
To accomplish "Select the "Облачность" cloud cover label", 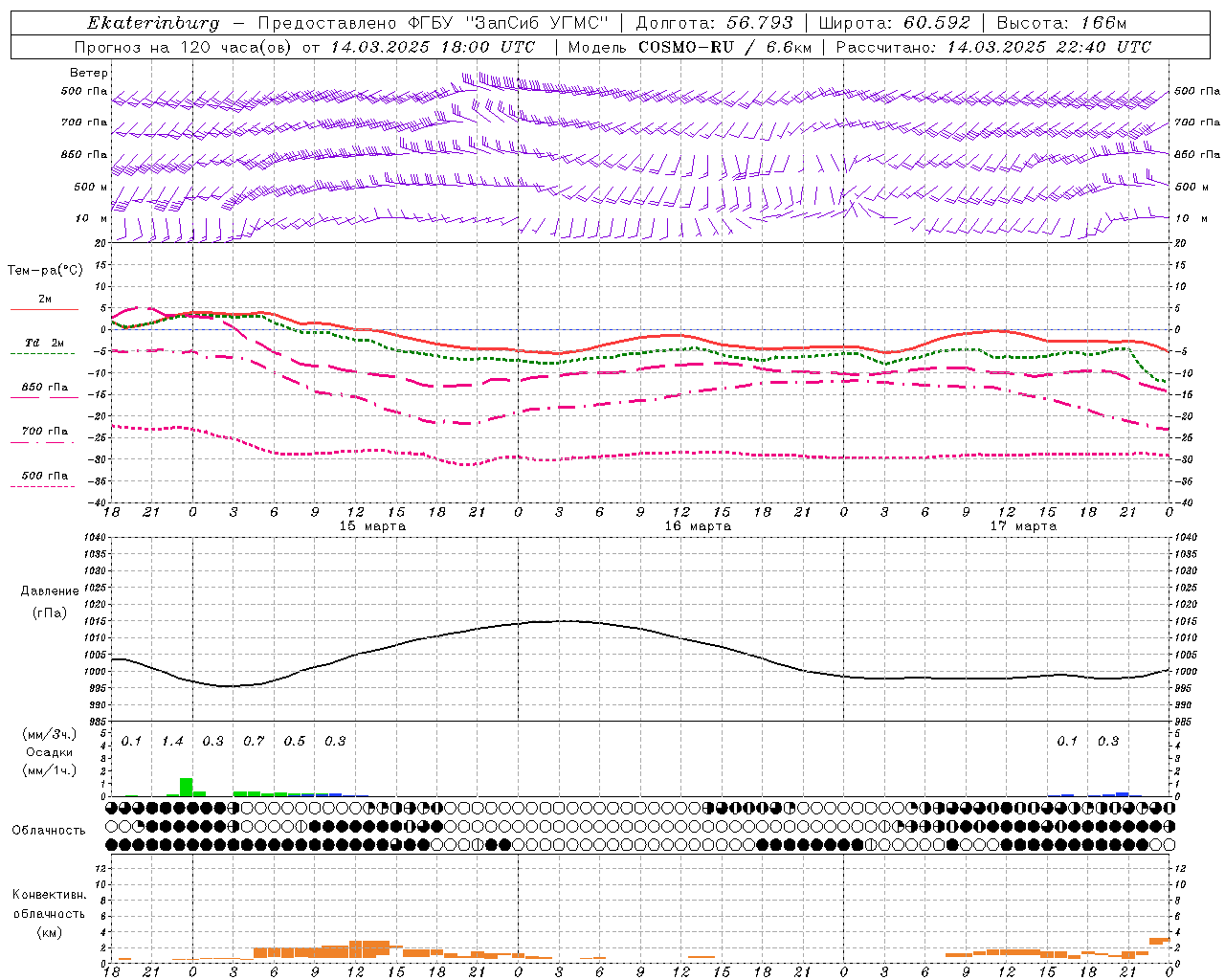I will tap(49, 830).
